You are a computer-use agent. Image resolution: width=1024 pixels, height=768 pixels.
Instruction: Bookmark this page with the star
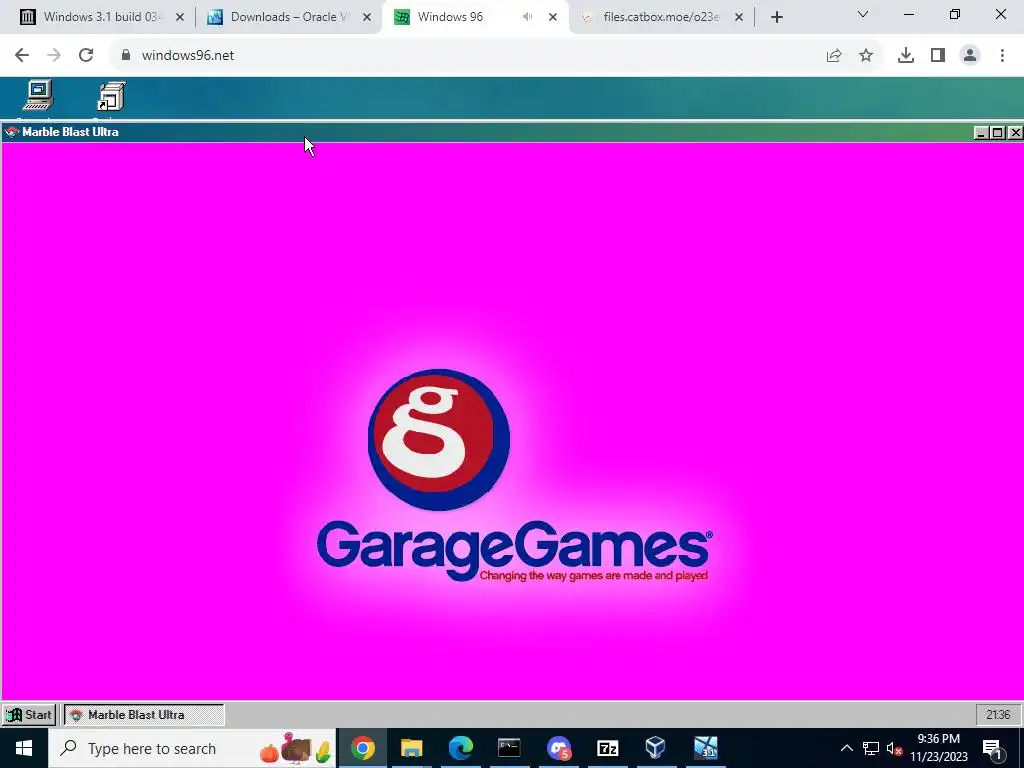pyautogui.click(x=866, y=55)
